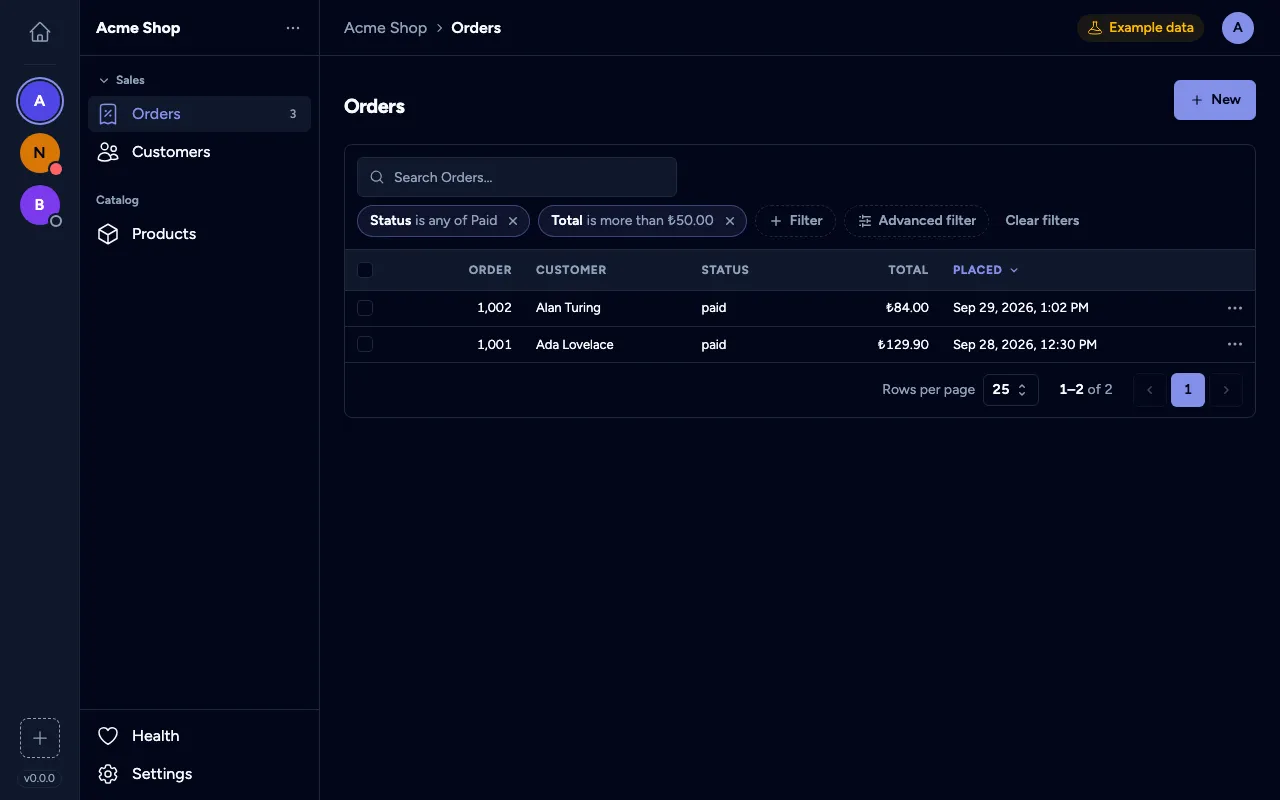Open the Rows per page 25 dropdown
1280x800 pixels.
point(1011,390)
